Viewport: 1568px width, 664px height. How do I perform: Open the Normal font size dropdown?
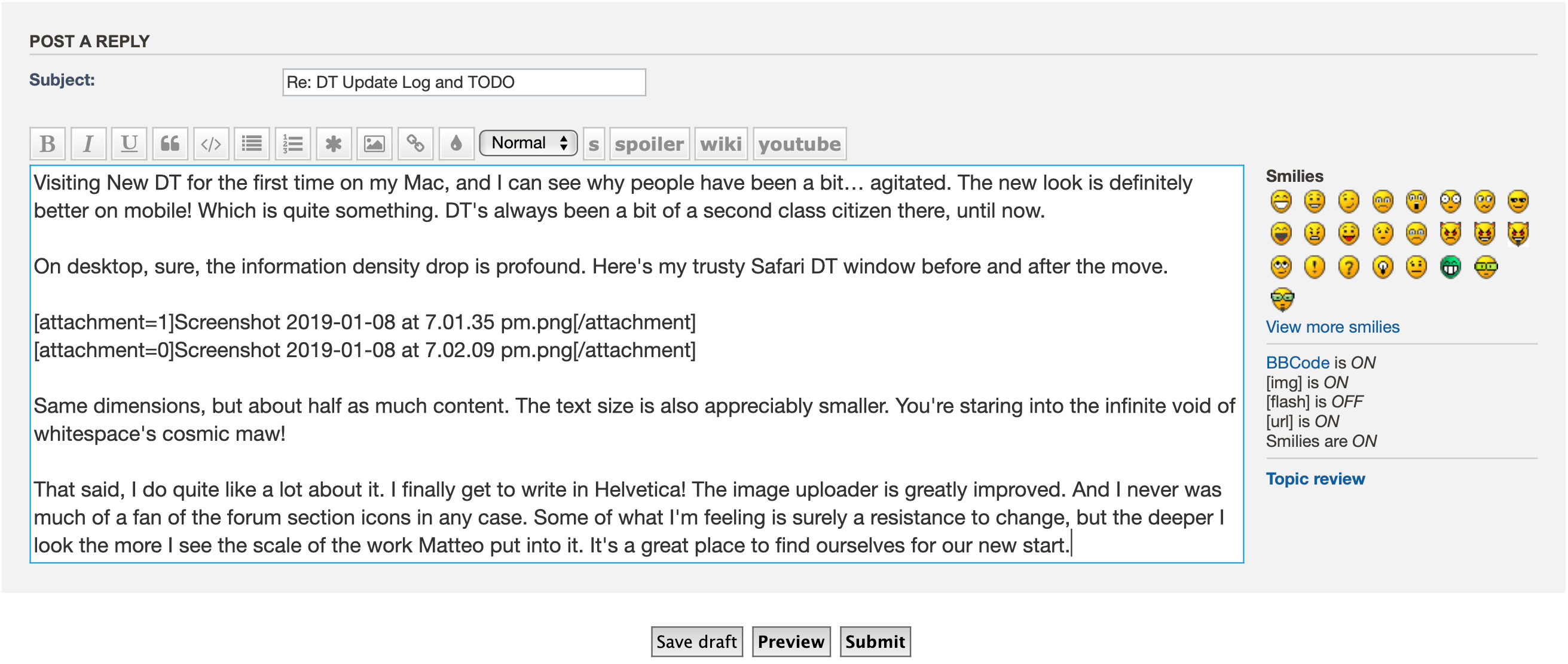(528, 143)
